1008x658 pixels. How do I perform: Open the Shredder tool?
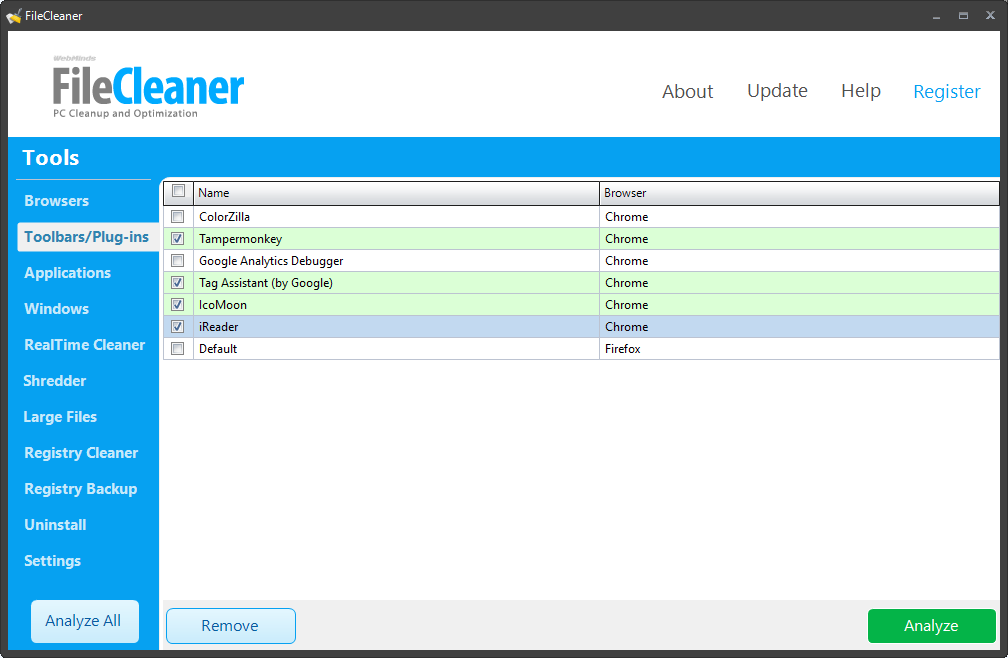click(x=55, y=381)
